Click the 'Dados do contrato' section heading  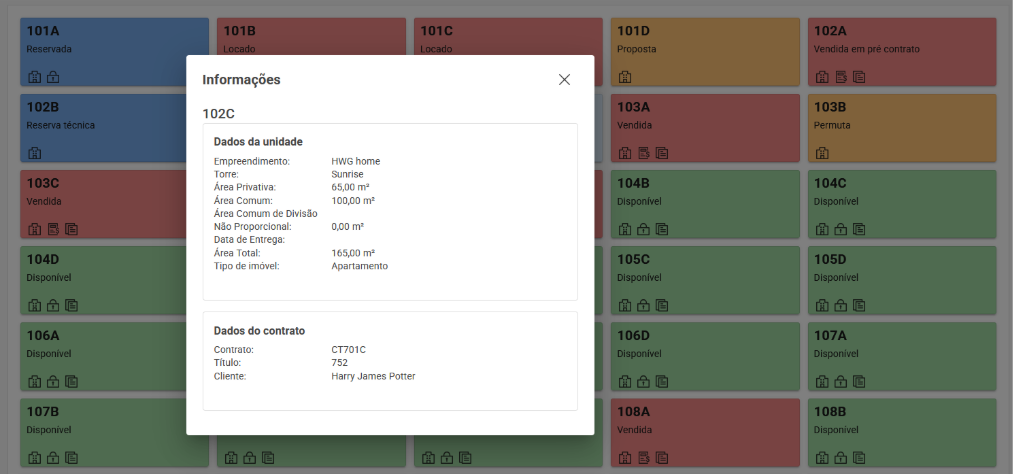coord(259,330)
